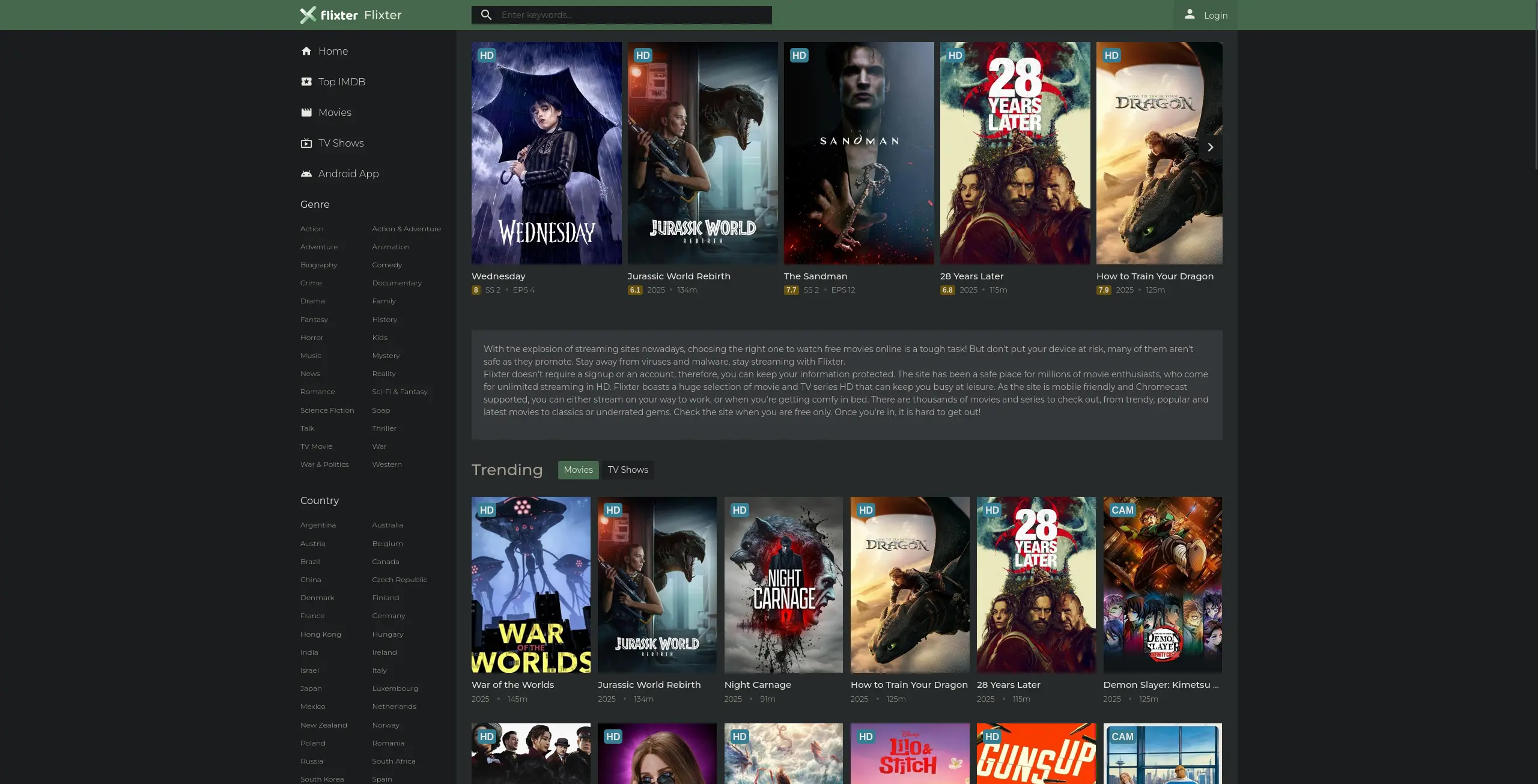Image resolution: width=1538 pixels, height=784 pixels.
Task: Click the HD badge on the War of the Worlds poster
Action: pos(487,510)
